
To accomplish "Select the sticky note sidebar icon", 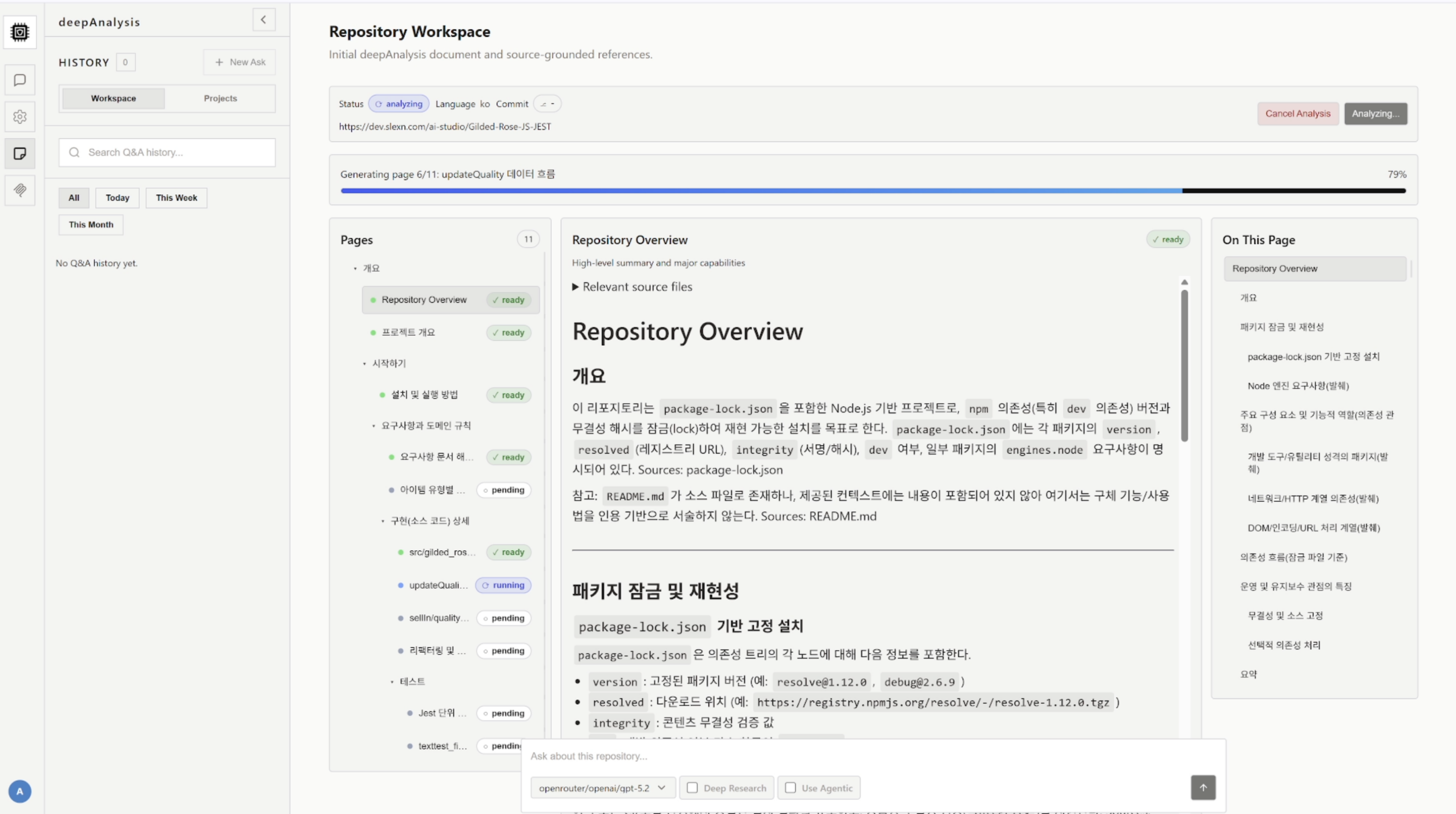I will 19,153.
